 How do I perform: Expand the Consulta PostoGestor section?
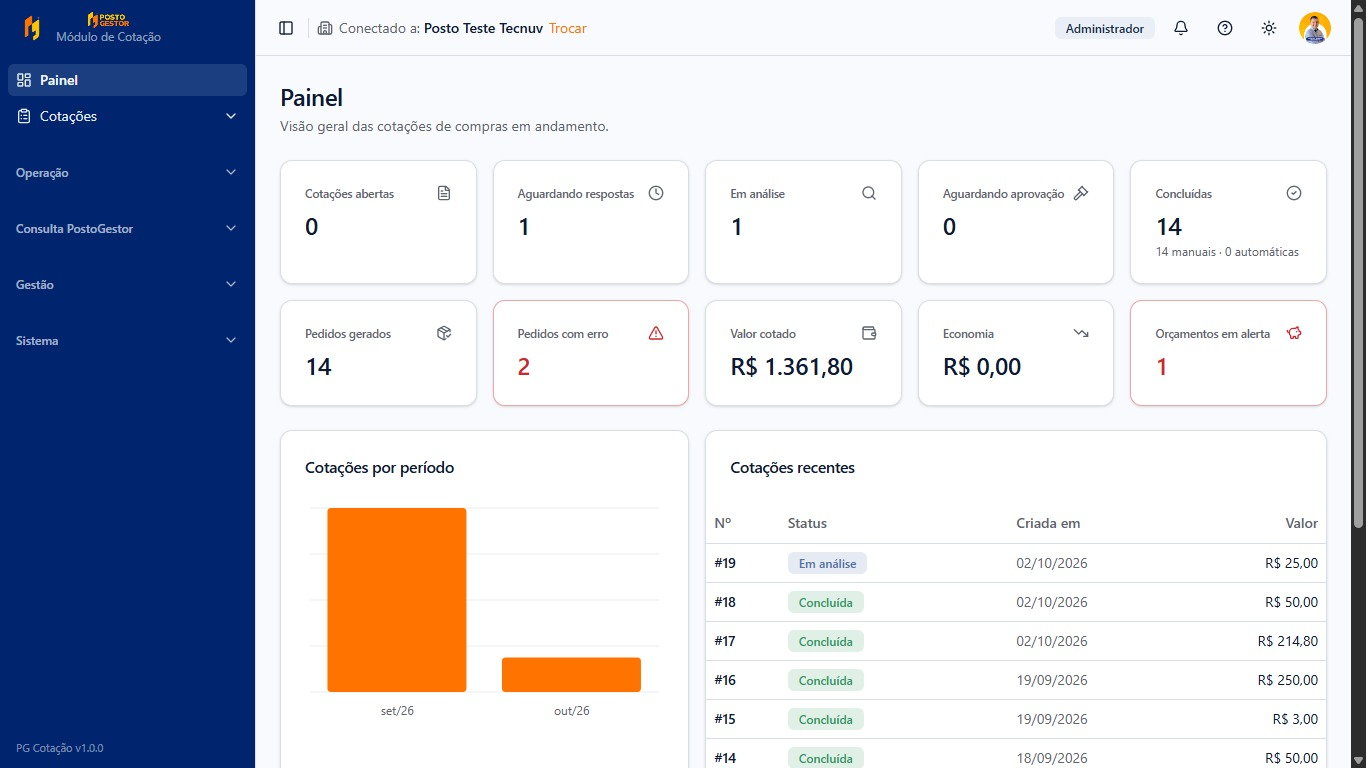coord(127,228)
